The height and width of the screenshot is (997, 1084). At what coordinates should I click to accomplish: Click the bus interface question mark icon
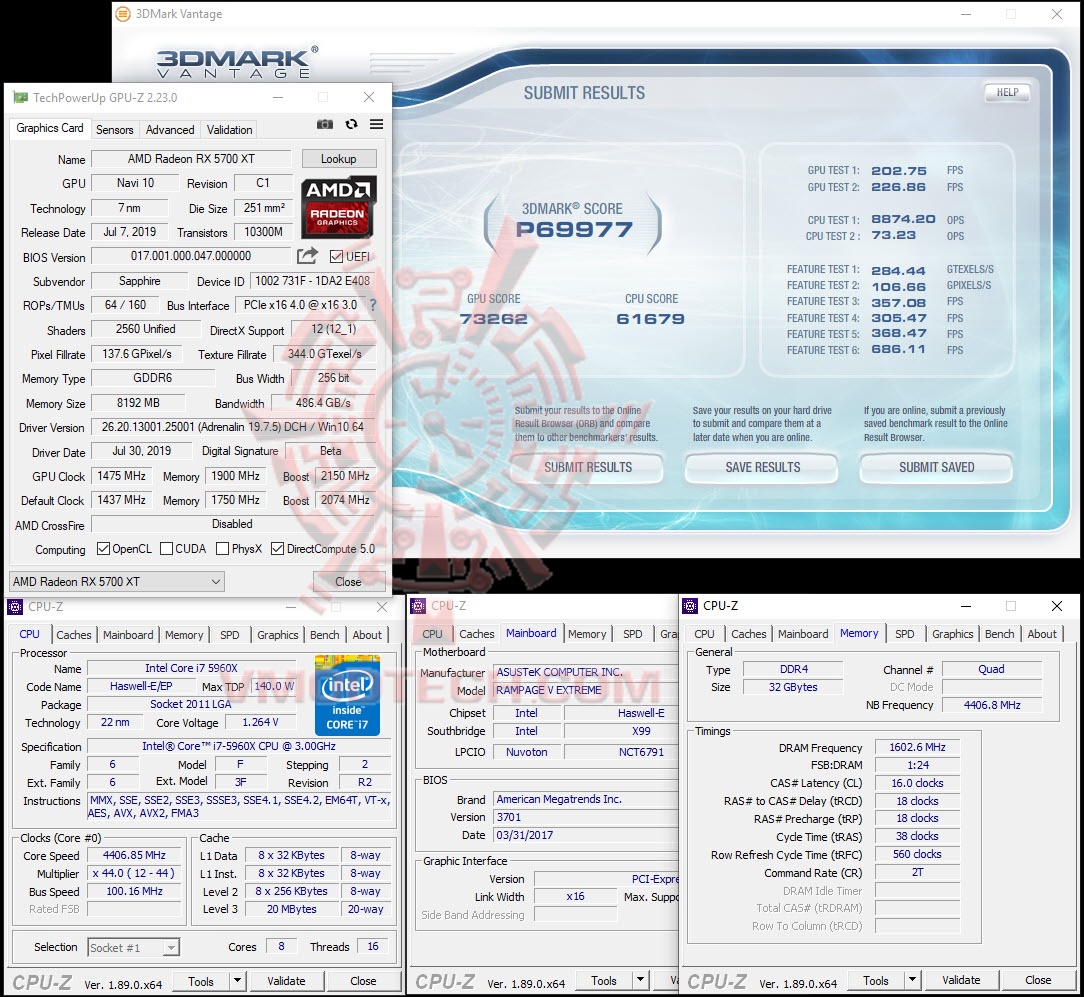click(373, 305)
